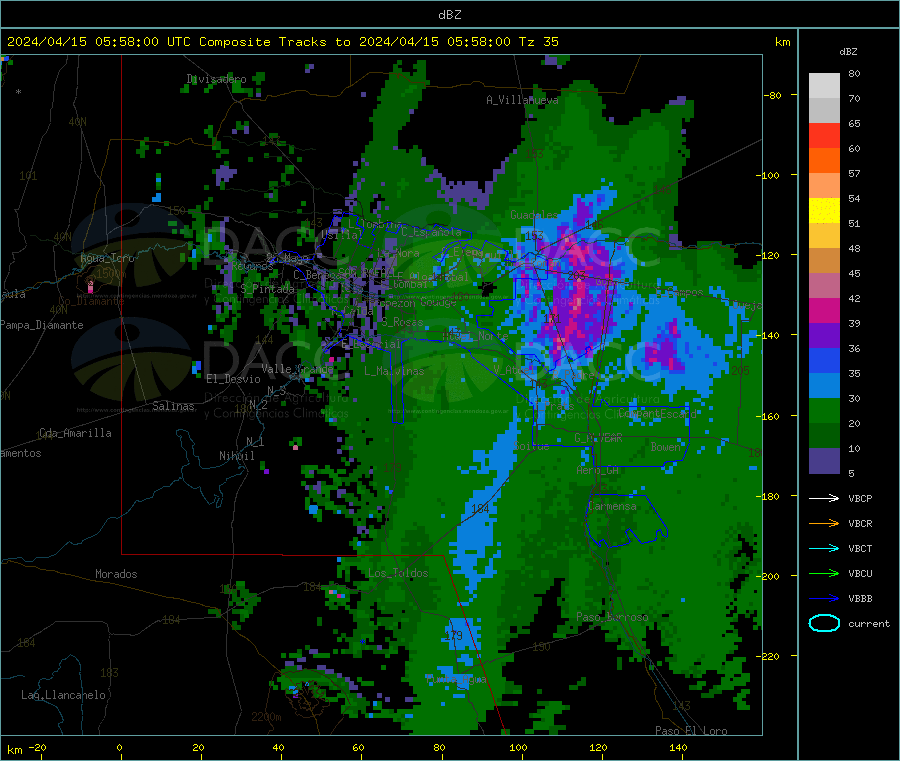Click the '-160' tick on right axis
This screenshot has width=900, height=761.
click(x=770, y=416)
